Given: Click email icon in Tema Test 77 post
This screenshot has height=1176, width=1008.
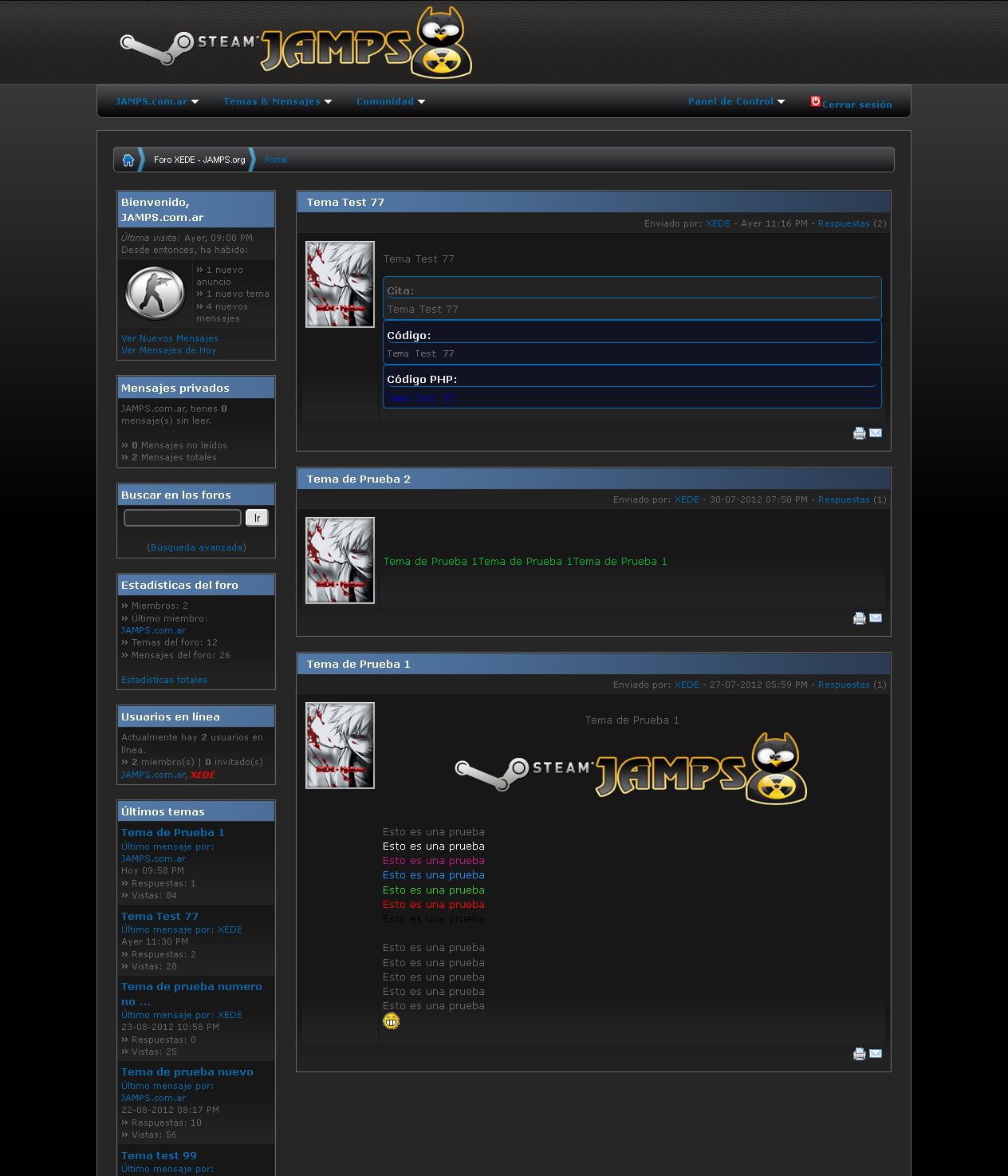Looking at the screenshot, I should [876, 433].
